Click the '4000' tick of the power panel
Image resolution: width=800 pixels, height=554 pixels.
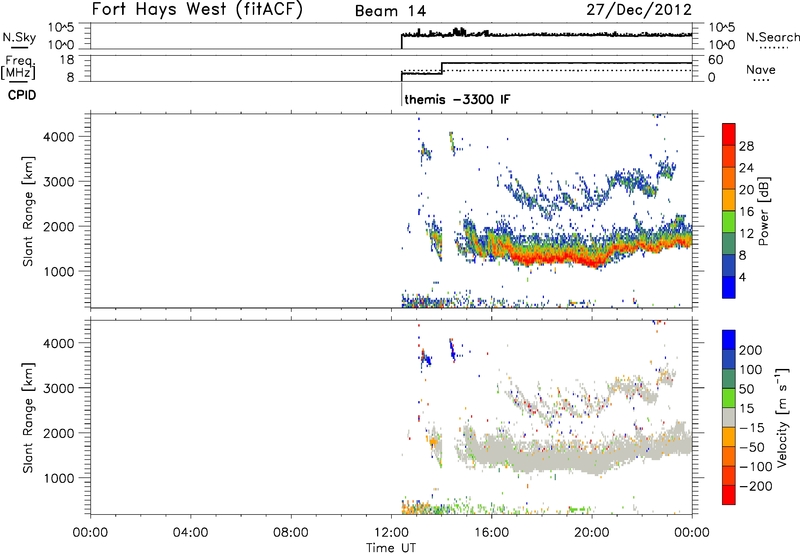[59, 137]
